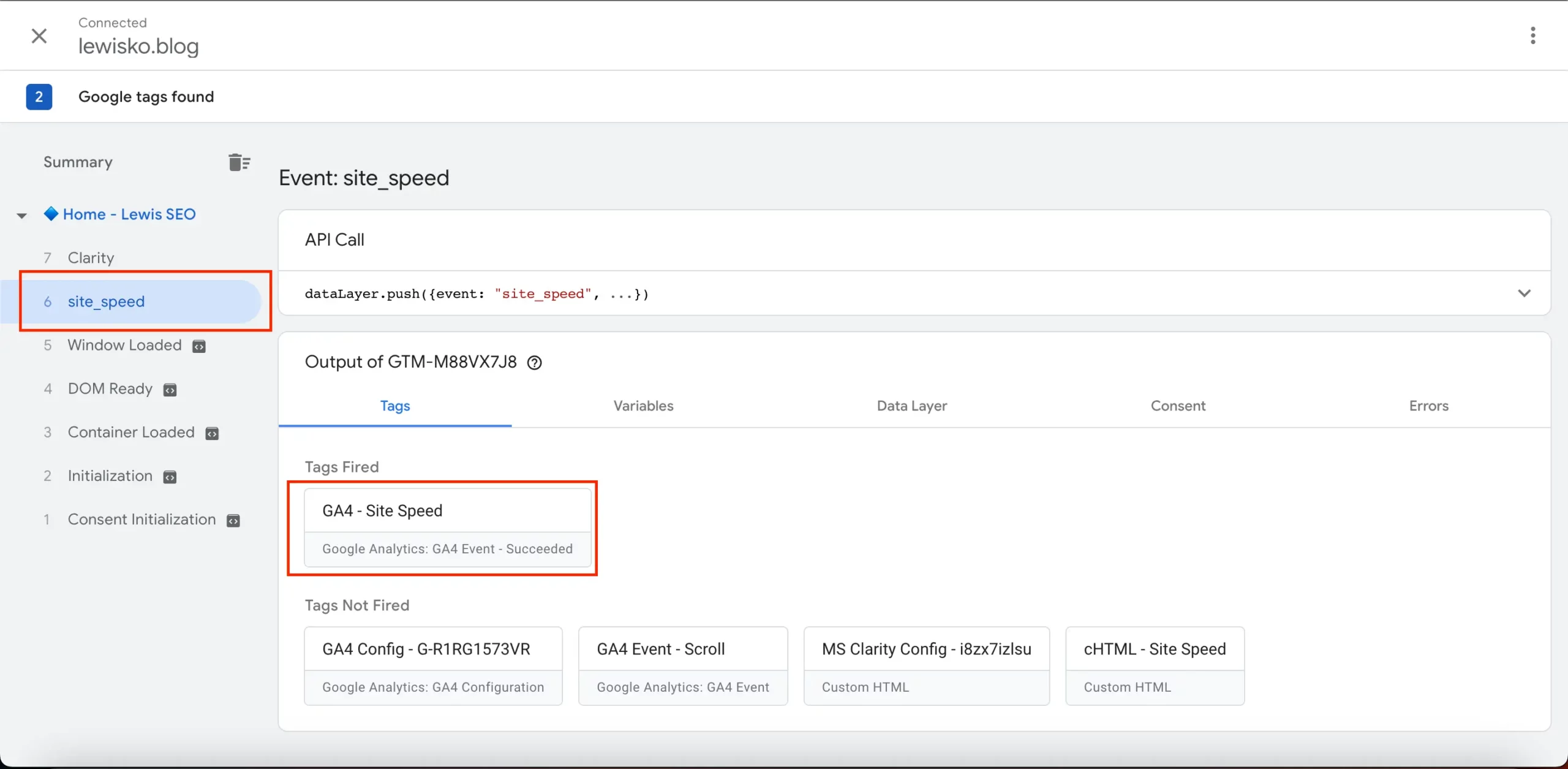Click the Google tags found label

pos(146,97)
